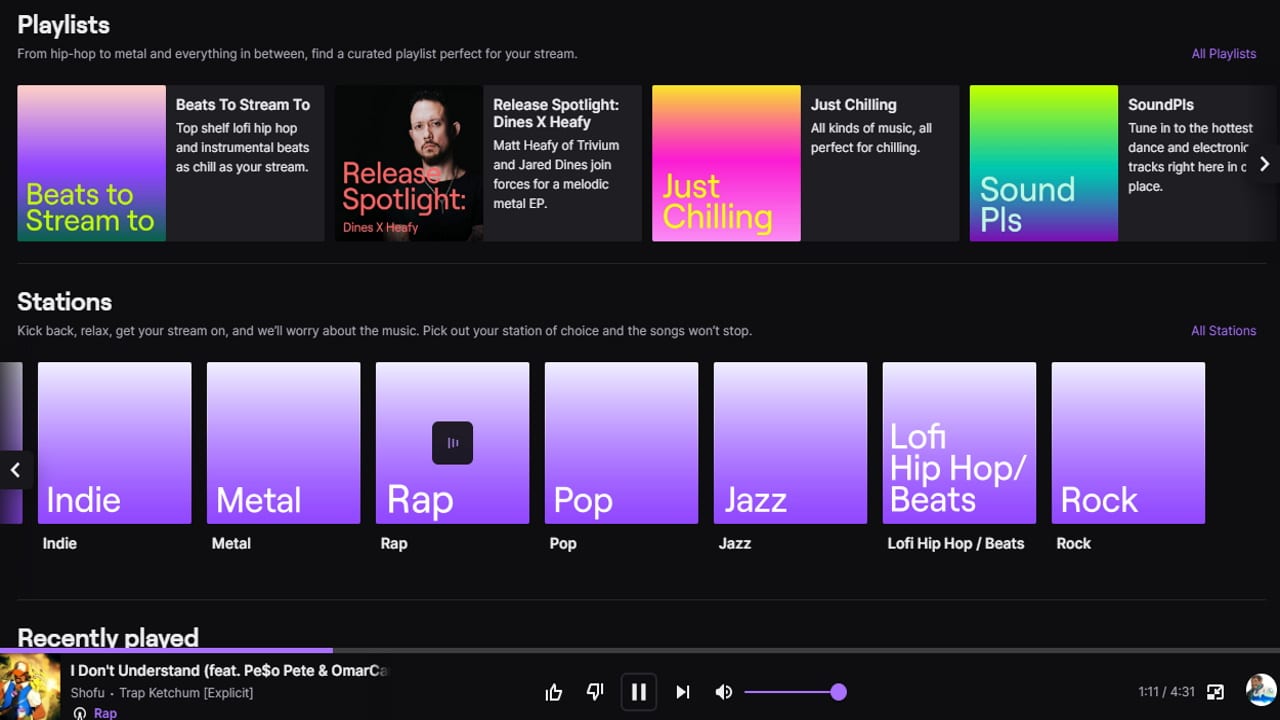Click the play icon on the Rap station
Image resolution: width=1280 pixels, height=720 pixels.
[x=452, y=442]
